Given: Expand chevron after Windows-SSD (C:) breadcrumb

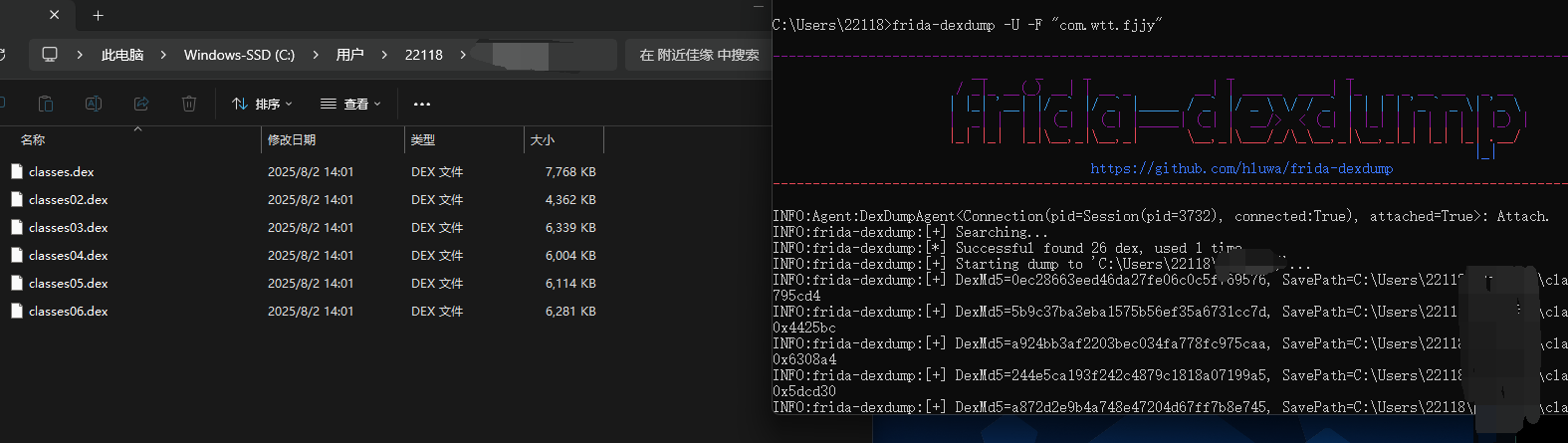Looking at the screenshot, I should [x=316, y=55].
